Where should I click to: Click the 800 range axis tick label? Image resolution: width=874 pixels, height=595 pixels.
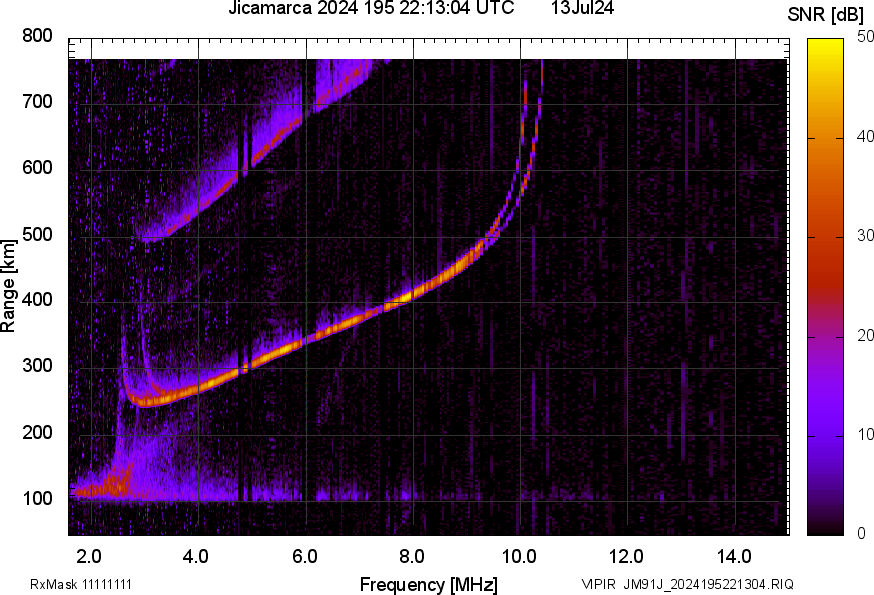click(x=37, y=36)
